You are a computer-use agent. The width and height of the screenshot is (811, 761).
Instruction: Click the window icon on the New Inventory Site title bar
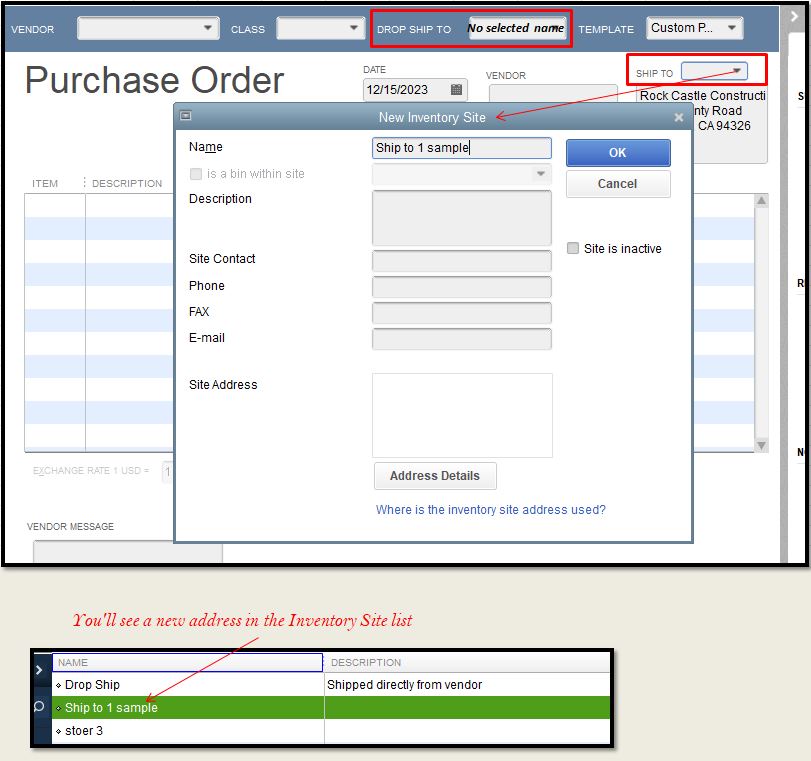(184, 117)
